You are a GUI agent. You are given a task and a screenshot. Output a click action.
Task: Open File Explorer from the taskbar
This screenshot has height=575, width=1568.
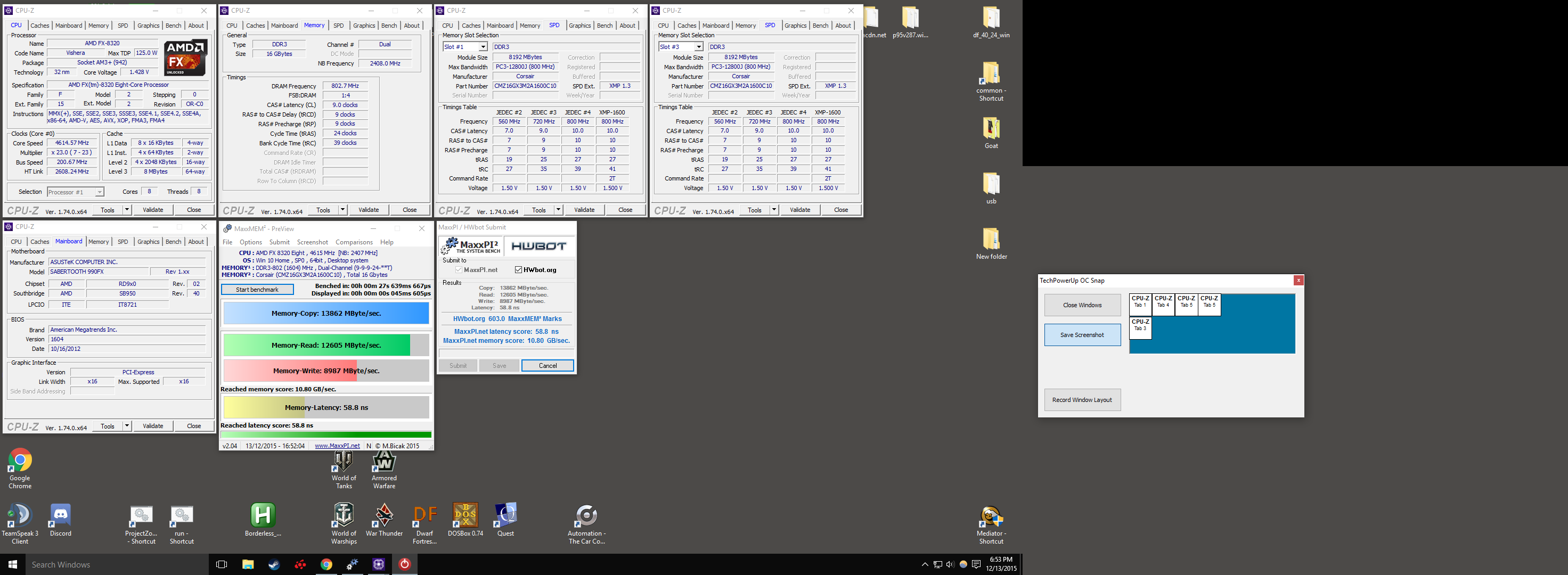click(x=248, y=564)
